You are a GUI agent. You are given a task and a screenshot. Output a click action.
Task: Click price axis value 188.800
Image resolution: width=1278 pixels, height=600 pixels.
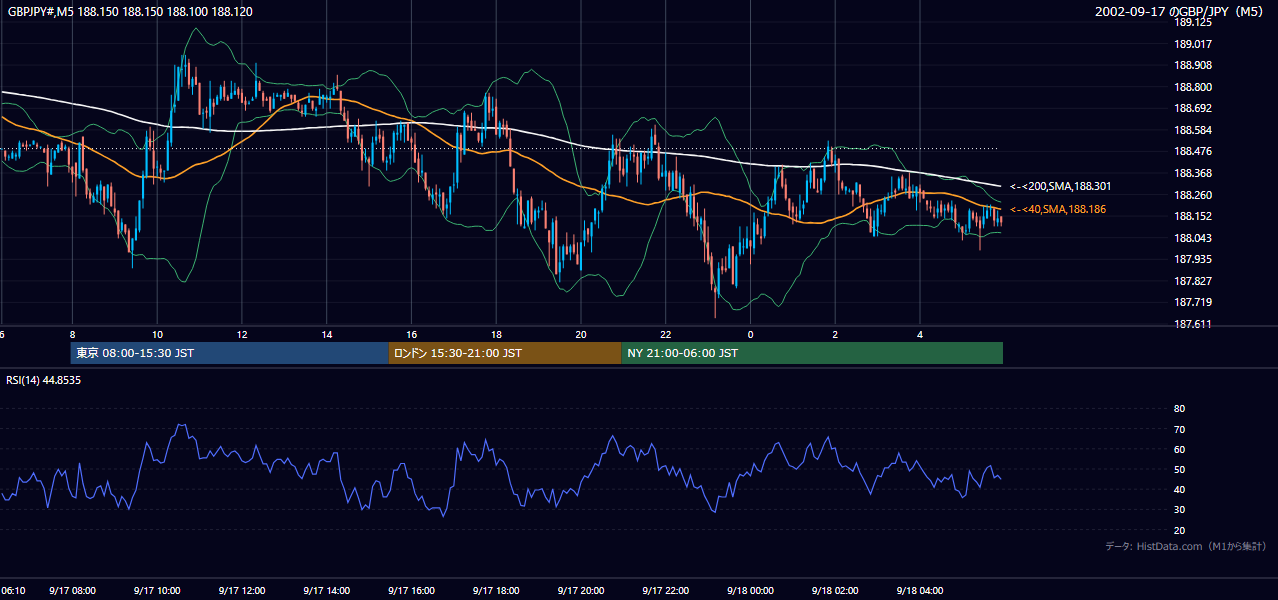coord(1192,87)
